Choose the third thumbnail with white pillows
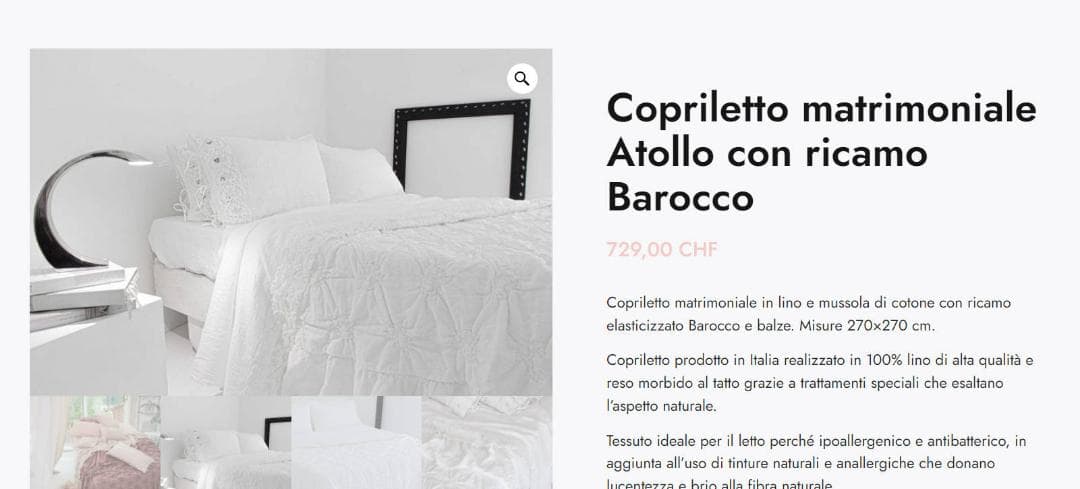The width and height of the screenshot is (1080, 489). (x=356, y=442)
